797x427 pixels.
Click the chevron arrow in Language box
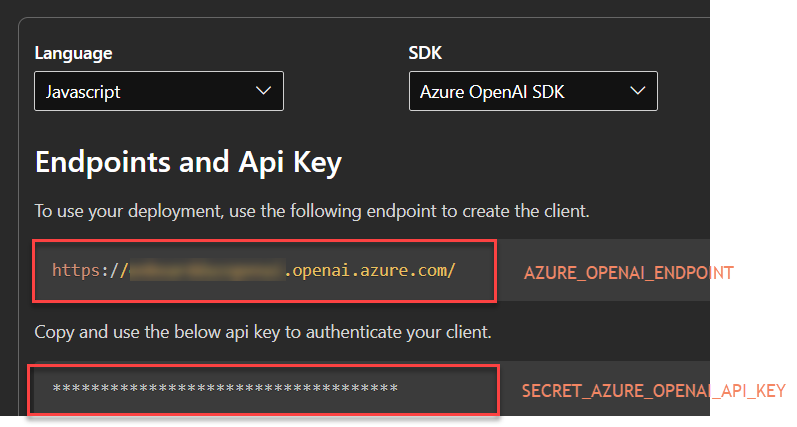point(263,90)
